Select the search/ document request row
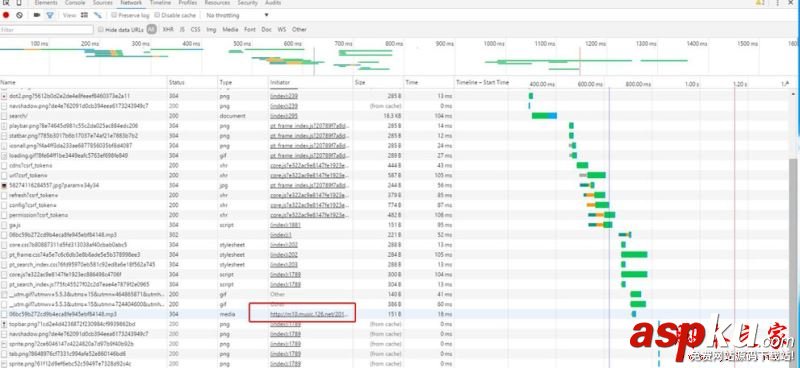The width and height of the screenshot is (800, 368). click(395, 116)
